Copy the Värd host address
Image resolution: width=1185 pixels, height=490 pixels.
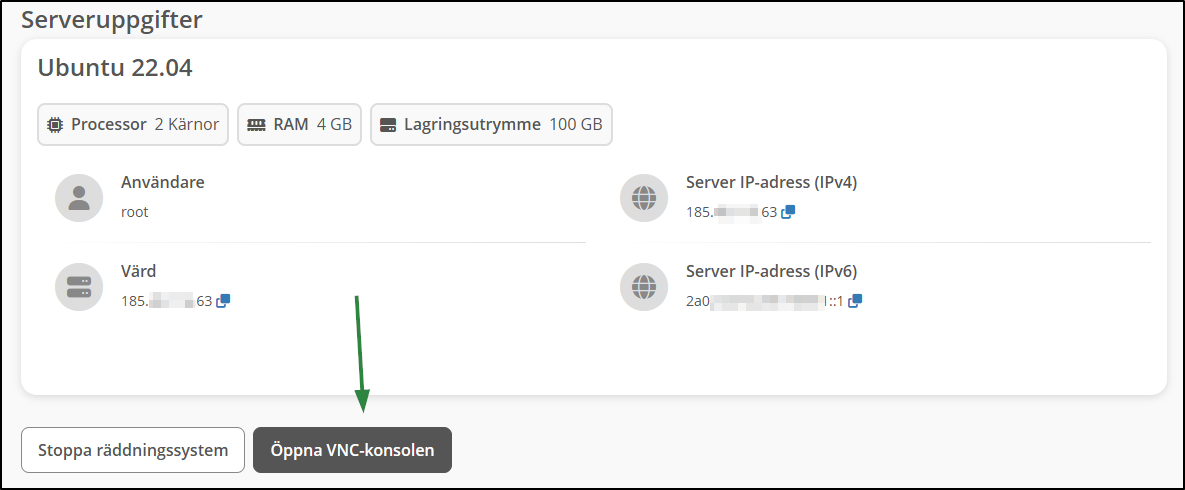pyautogui.click(x=223, y=300)
